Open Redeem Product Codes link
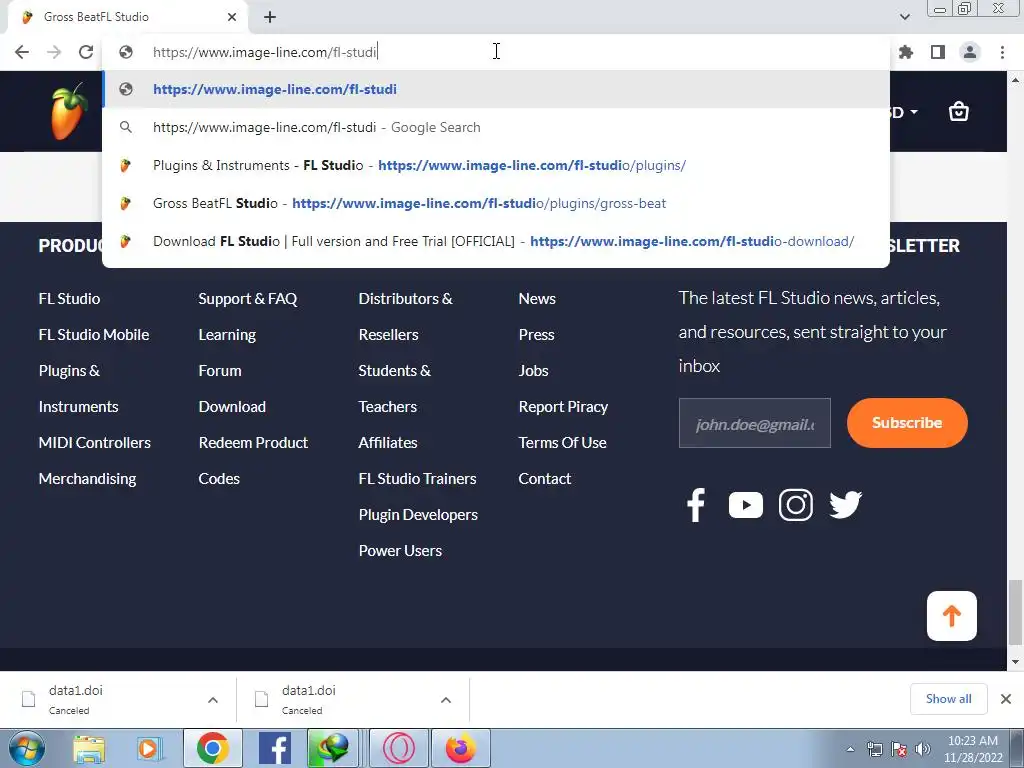This screenshot has width=1024, height=768. coord(253,460)
